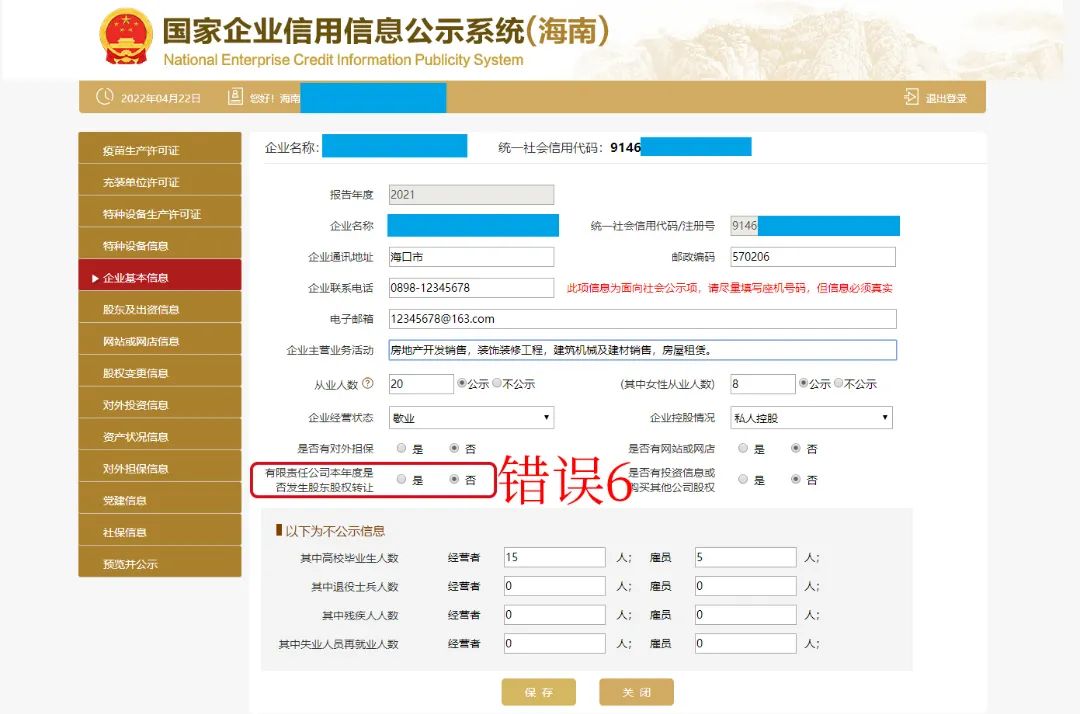
Task: Click the national emblem logo
Action: pyautogui.click(x=126, y=37)
